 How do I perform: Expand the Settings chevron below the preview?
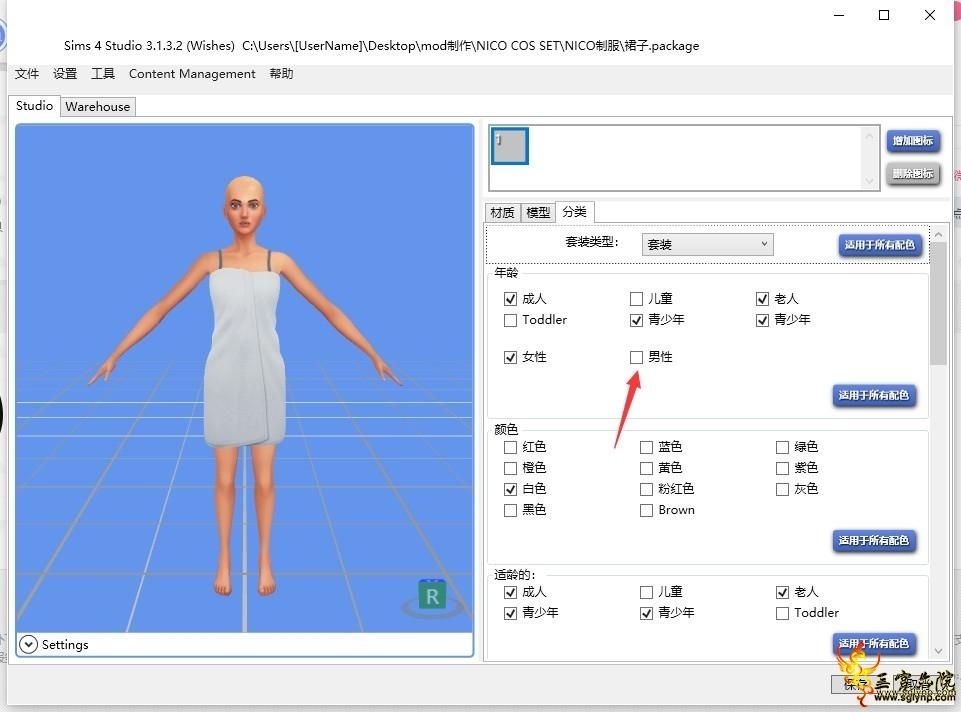coord(28,644)
